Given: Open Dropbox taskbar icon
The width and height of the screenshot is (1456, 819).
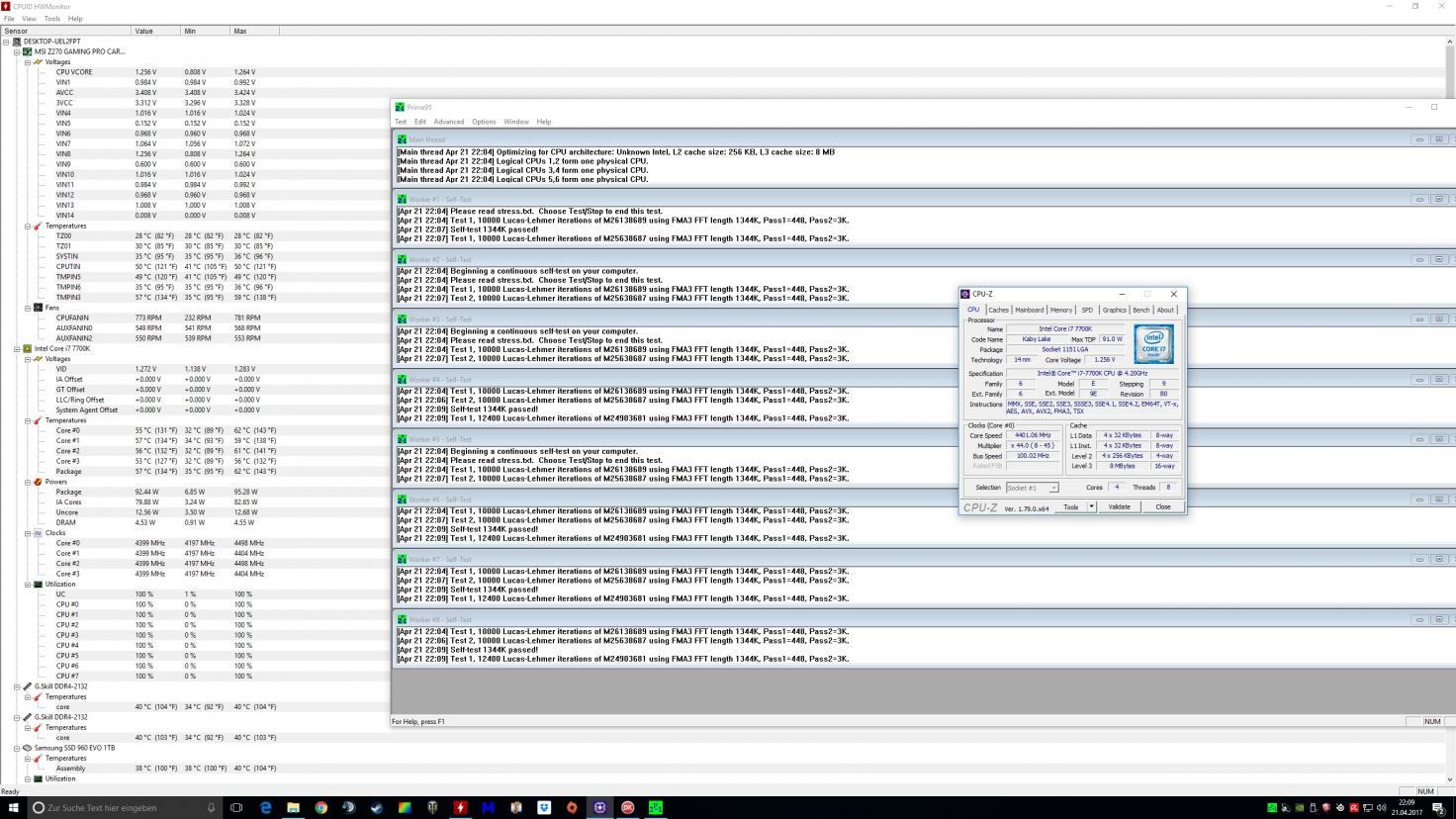Looking at the screenshot, I should coord(543,807).
